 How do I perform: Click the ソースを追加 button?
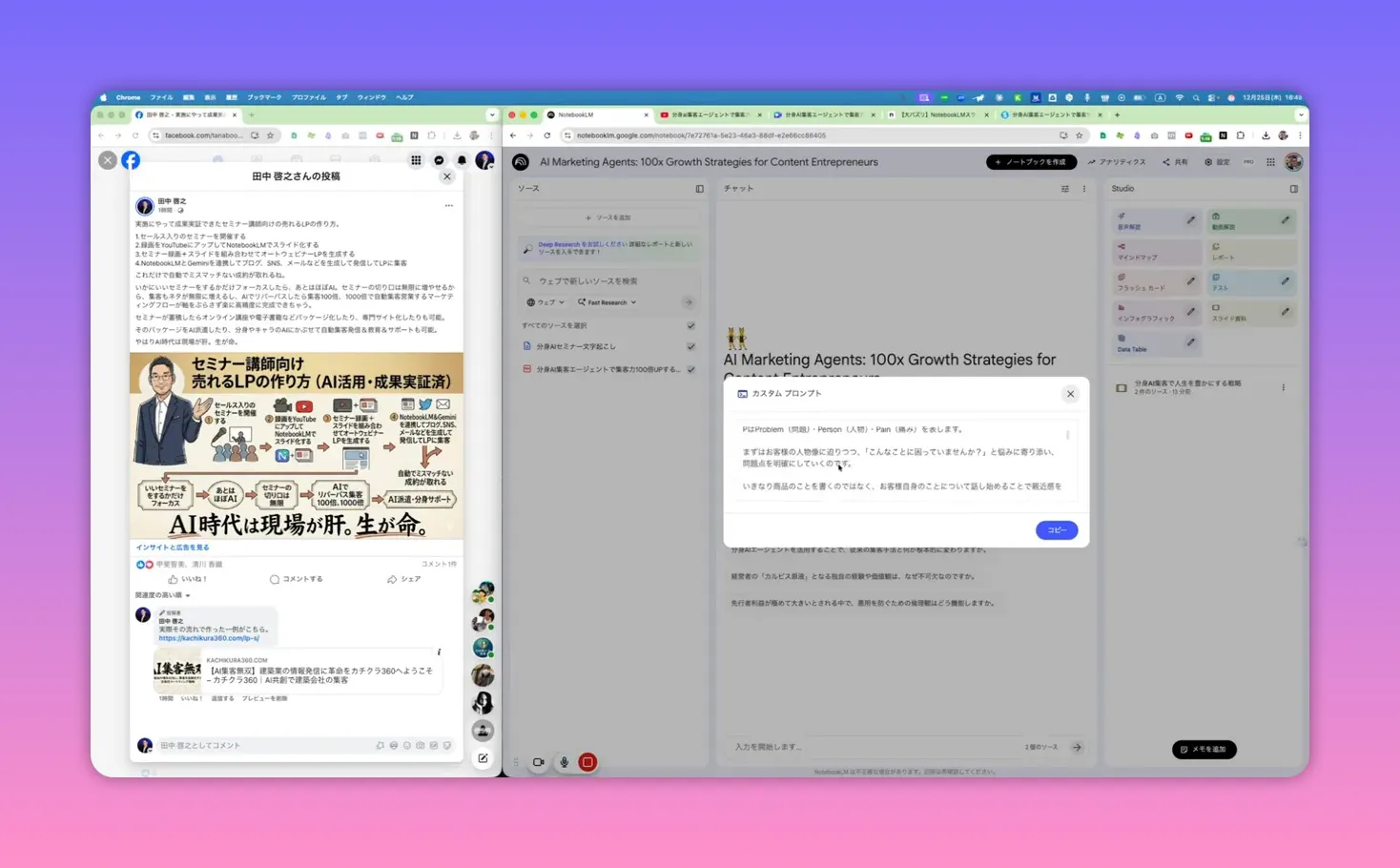tap(609, 217)
